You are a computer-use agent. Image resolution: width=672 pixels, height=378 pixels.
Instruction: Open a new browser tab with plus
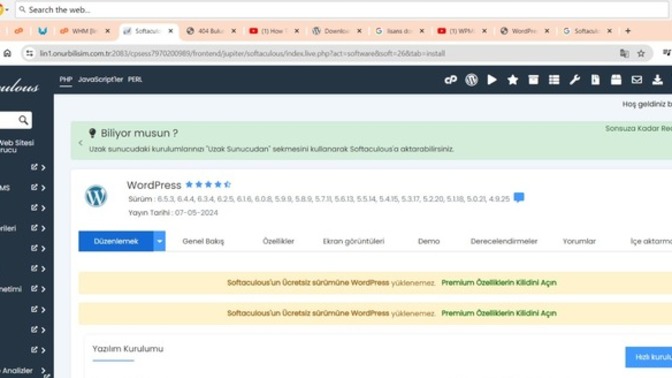pyautogui.click(x=628, y=31)
